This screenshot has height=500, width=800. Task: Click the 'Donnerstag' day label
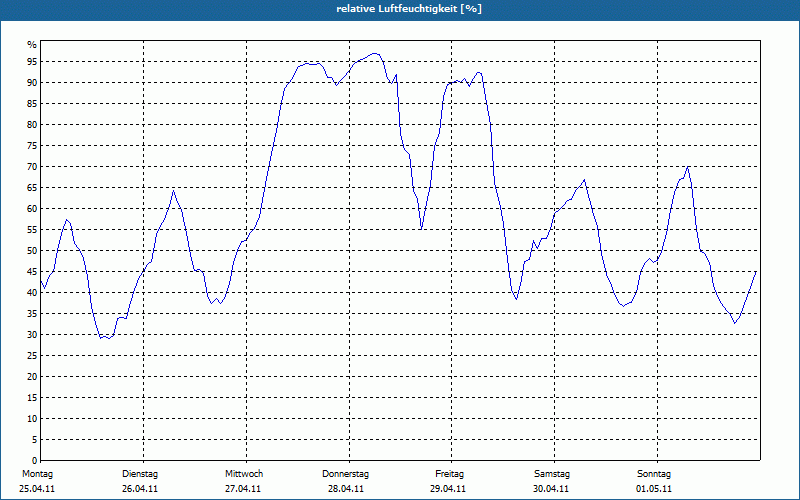[x=345, y=474]
